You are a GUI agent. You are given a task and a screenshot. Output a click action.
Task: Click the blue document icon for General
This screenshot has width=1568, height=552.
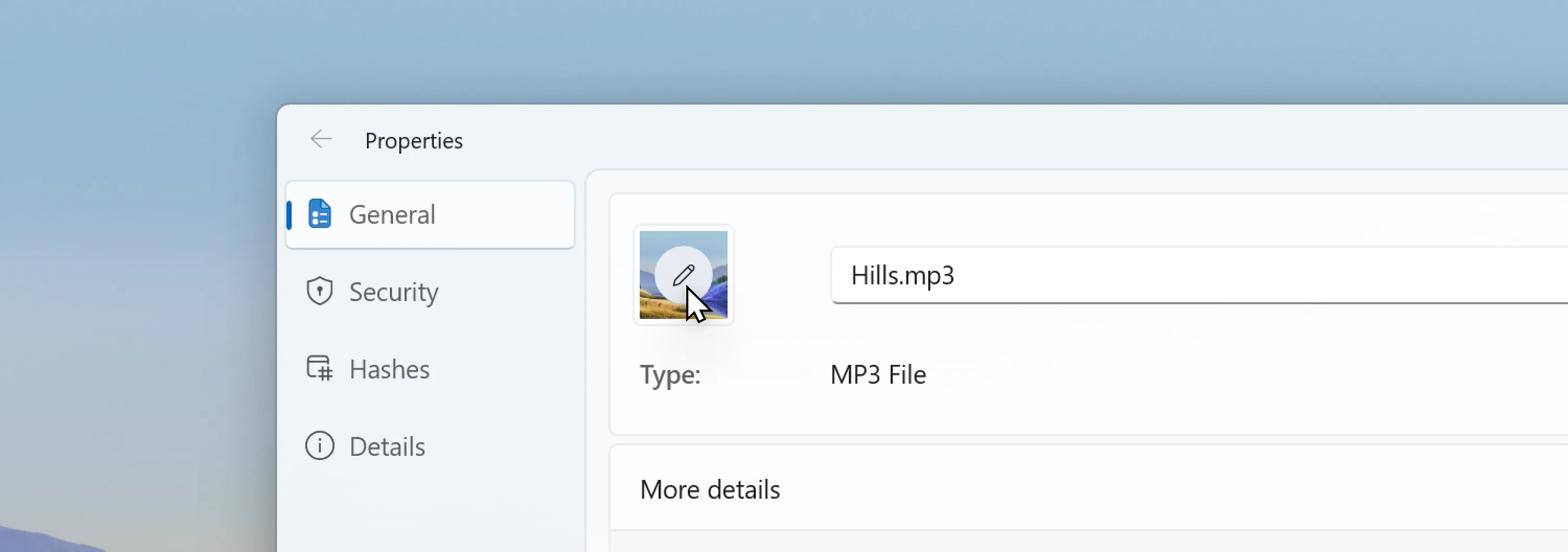coord(319,214)
